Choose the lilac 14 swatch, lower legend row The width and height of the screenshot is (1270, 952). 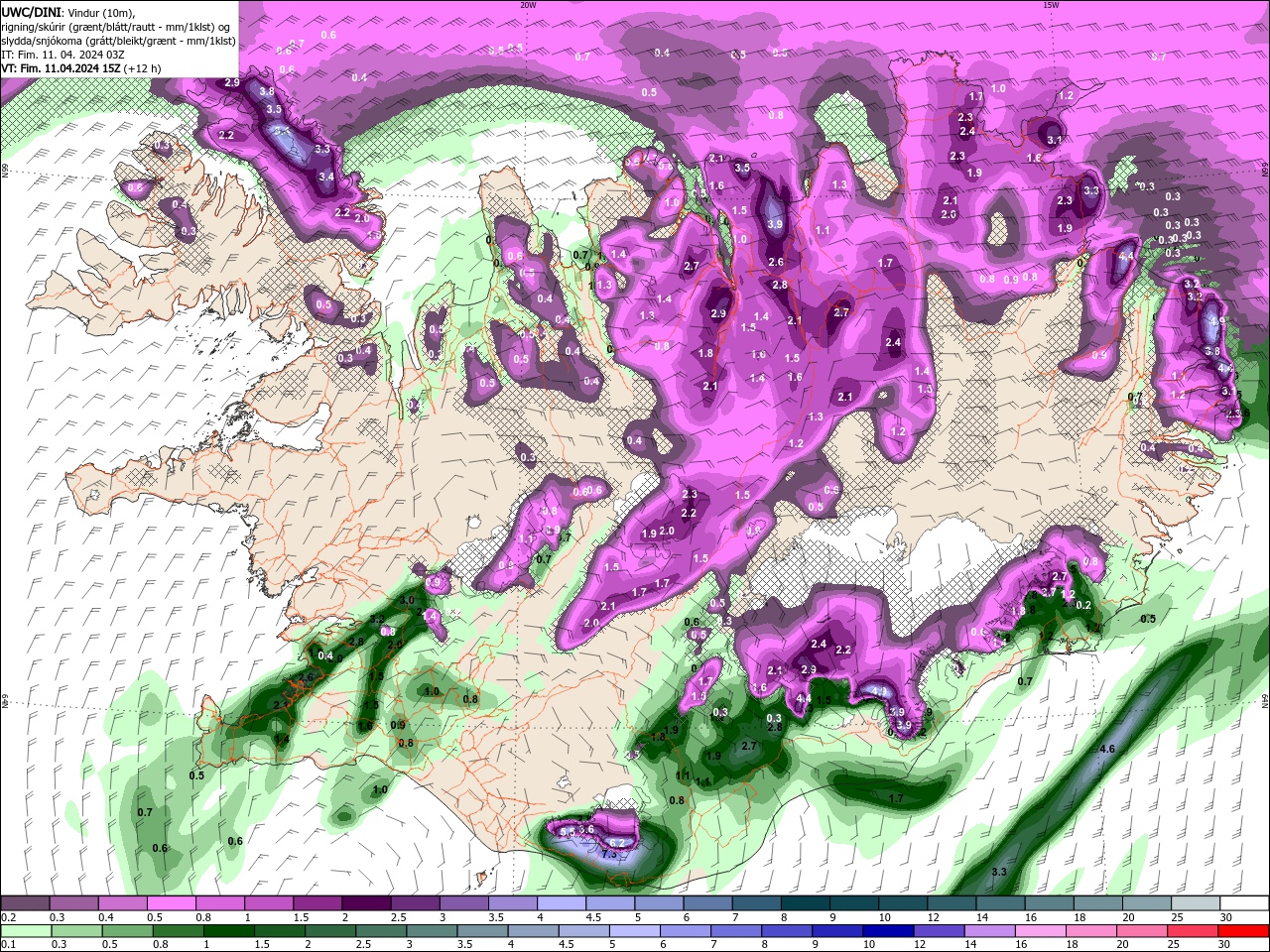[990, 931]
